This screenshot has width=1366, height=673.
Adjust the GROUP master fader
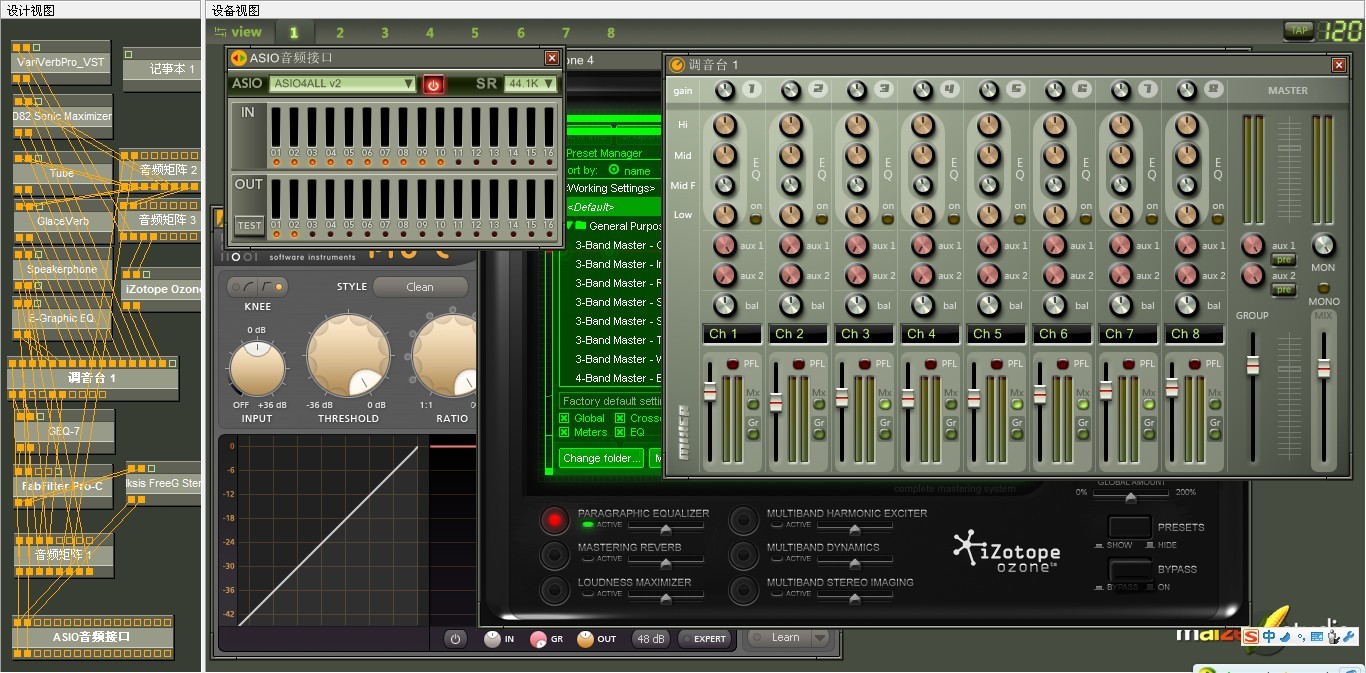(x=1252, y=365)
